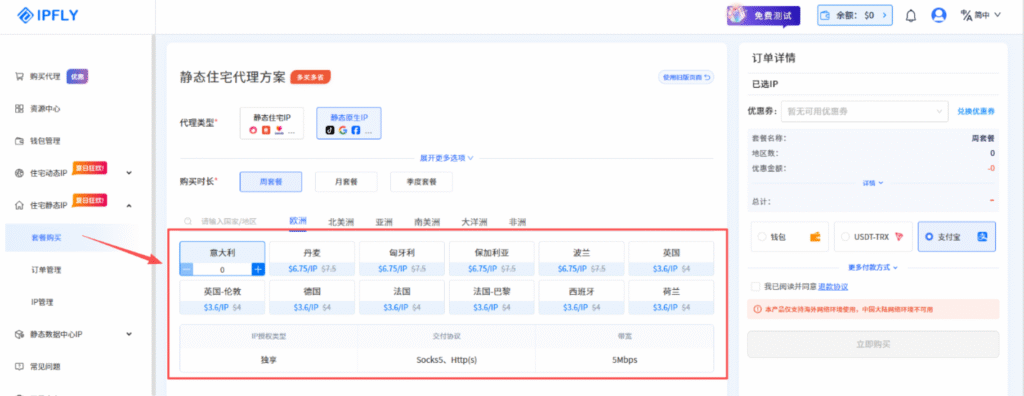Open 套餐购买 in sidebar

coord(70,238)
